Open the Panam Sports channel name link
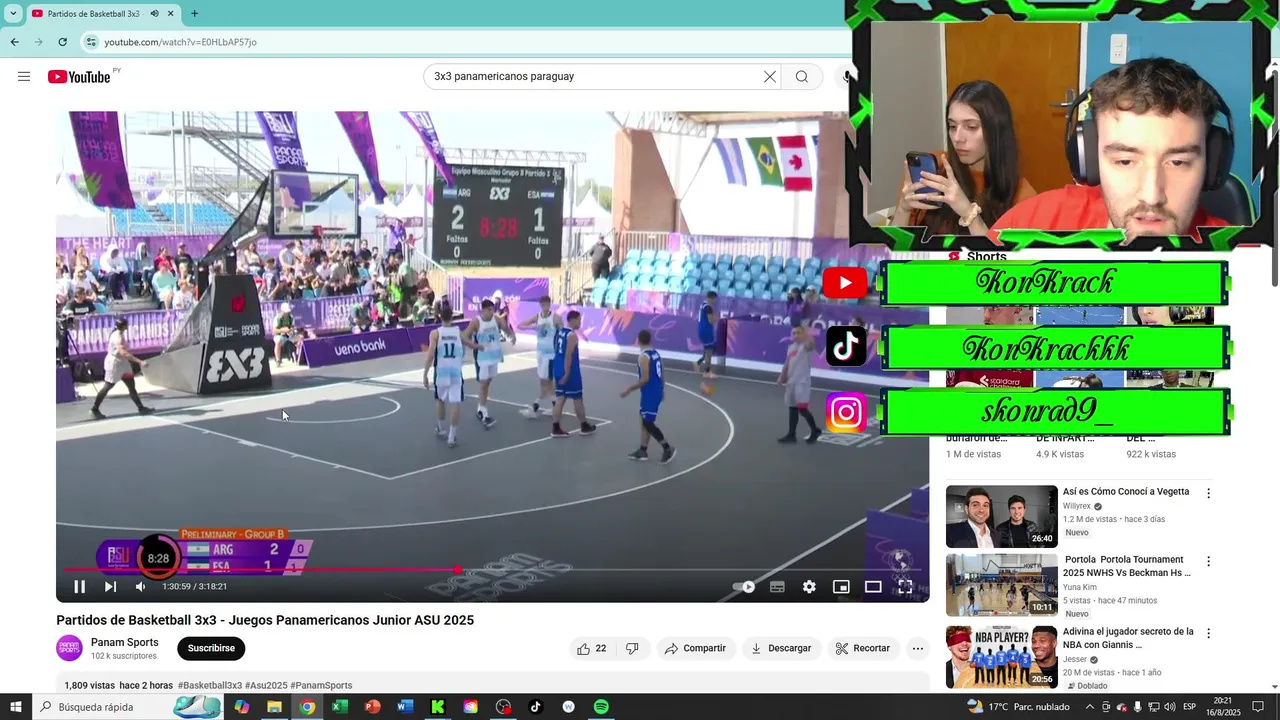 pyautogui.click(x=125, y=643)
